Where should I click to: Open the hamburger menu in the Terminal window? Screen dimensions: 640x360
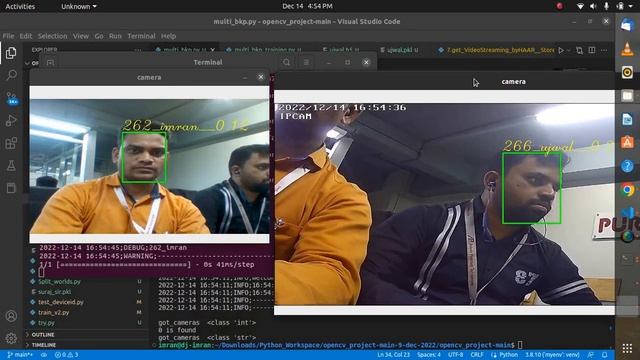306,62
